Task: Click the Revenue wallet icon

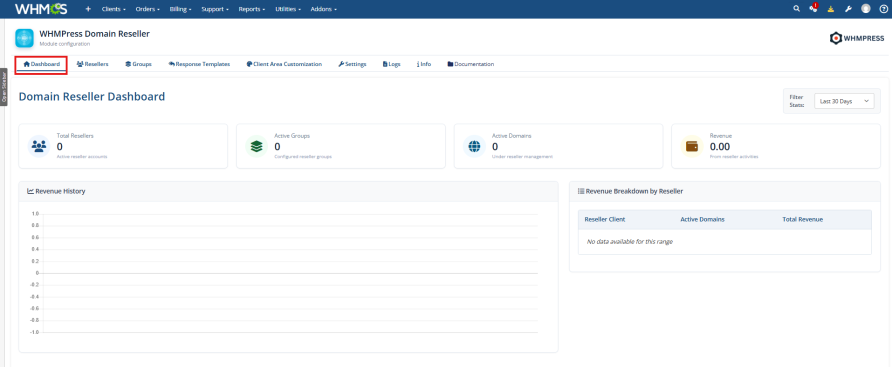Action: pos(692,146)
